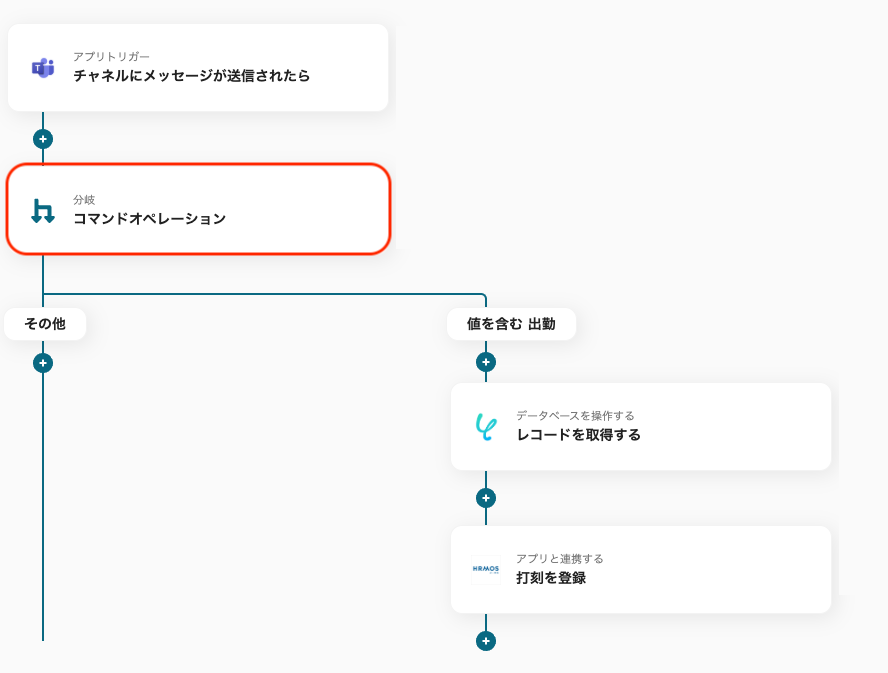Open the コマンドオペレーション branch step
888x673 pixels.
coord(198,209)
